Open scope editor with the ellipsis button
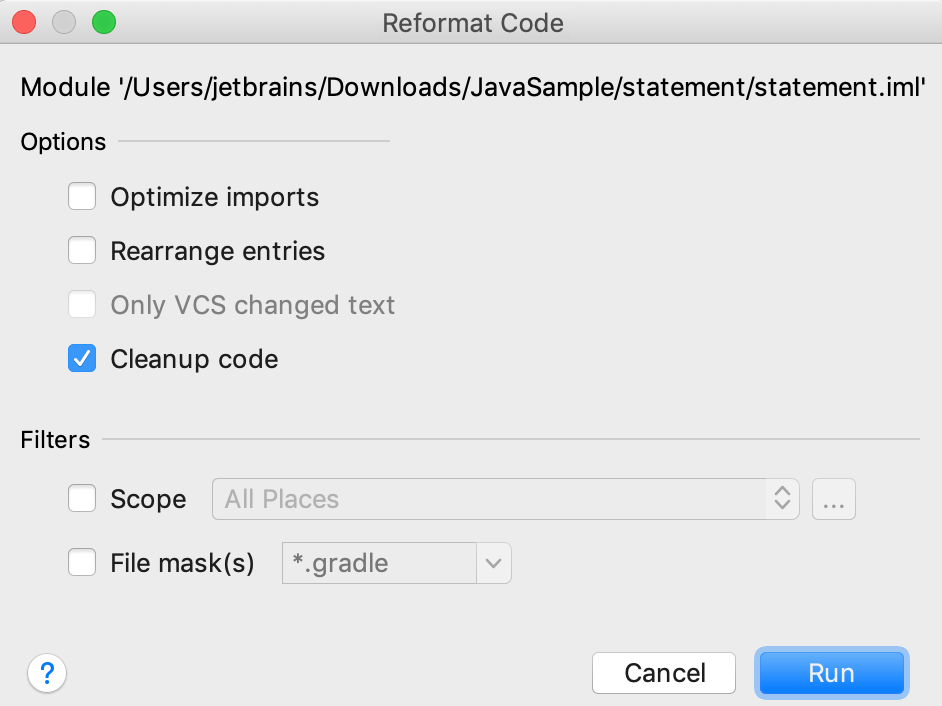The image size is (942, 706). click(x=833, y=499)
